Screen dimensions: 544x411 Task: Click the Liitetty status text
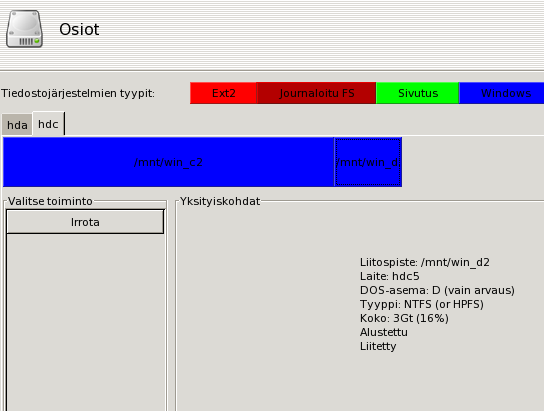(378, 346)
